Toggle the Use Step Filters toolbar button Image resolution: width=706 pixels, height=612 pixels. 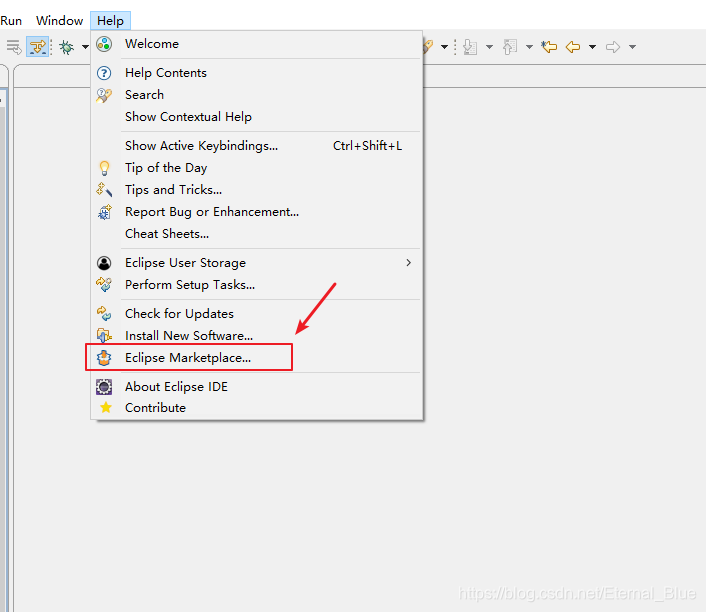click(x=37, y=47)
